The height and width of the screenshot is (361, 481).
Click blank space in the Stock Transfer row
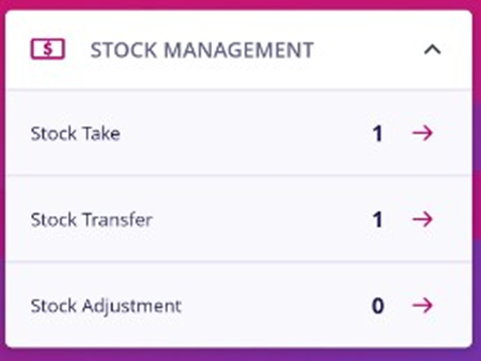pyautogui.click(x=262, y=220)
